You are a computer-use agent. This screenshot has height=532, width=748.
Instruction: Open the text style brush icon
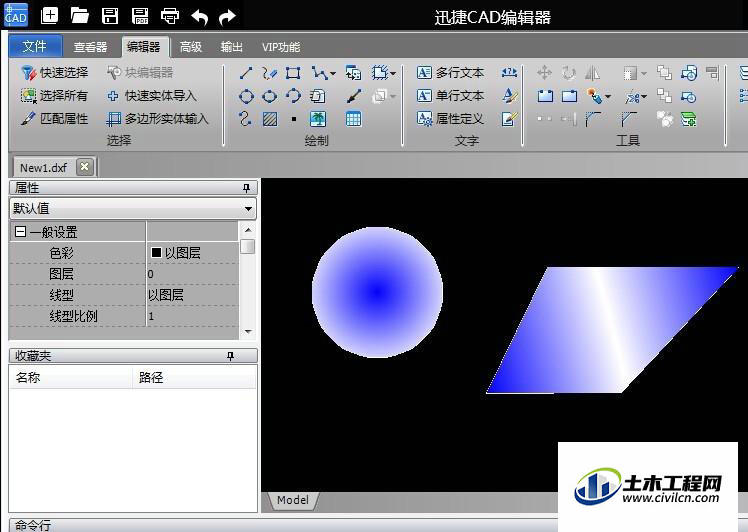click(509, 95)
